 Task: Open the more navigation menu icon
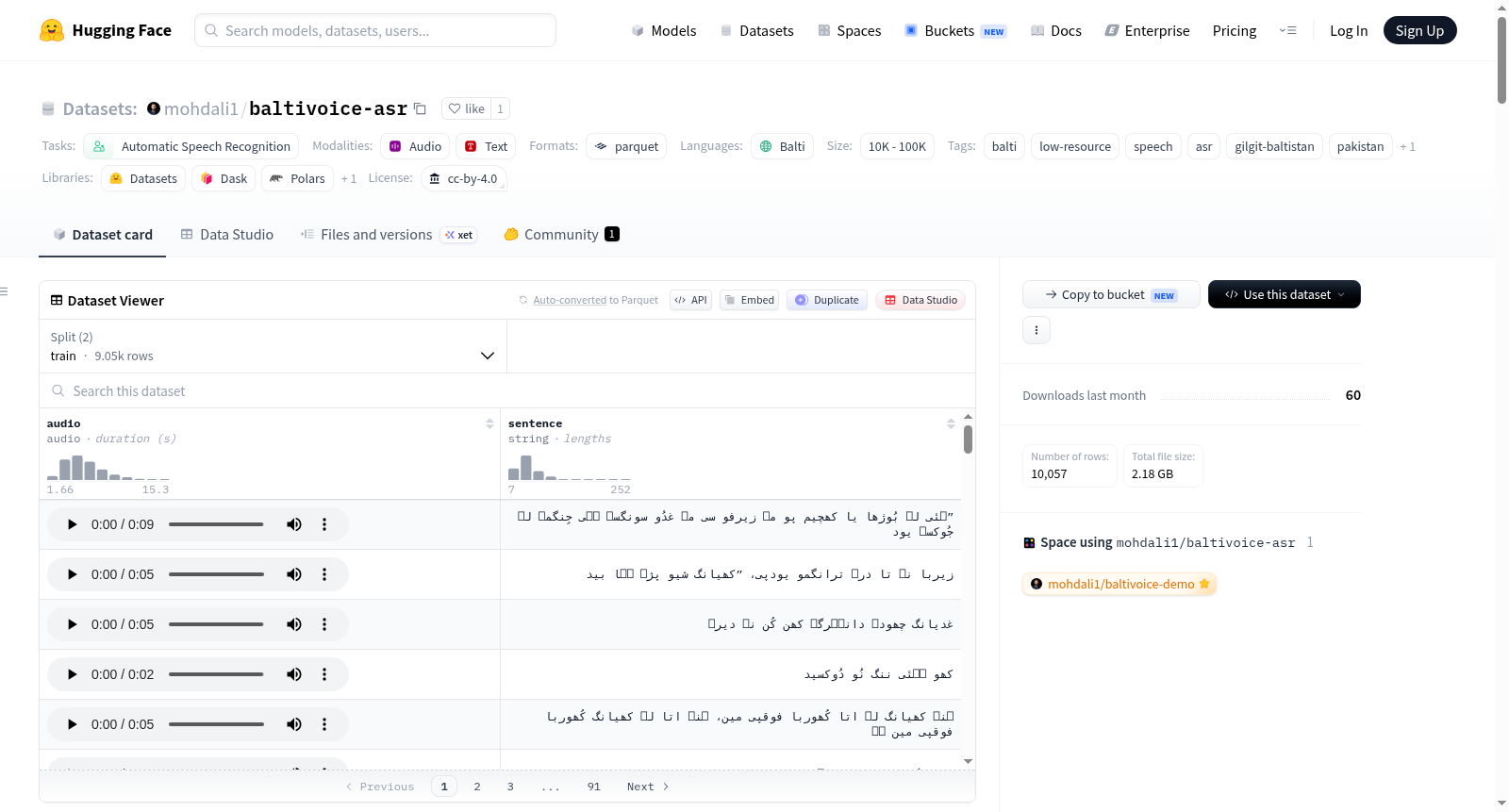(1287, 30)
